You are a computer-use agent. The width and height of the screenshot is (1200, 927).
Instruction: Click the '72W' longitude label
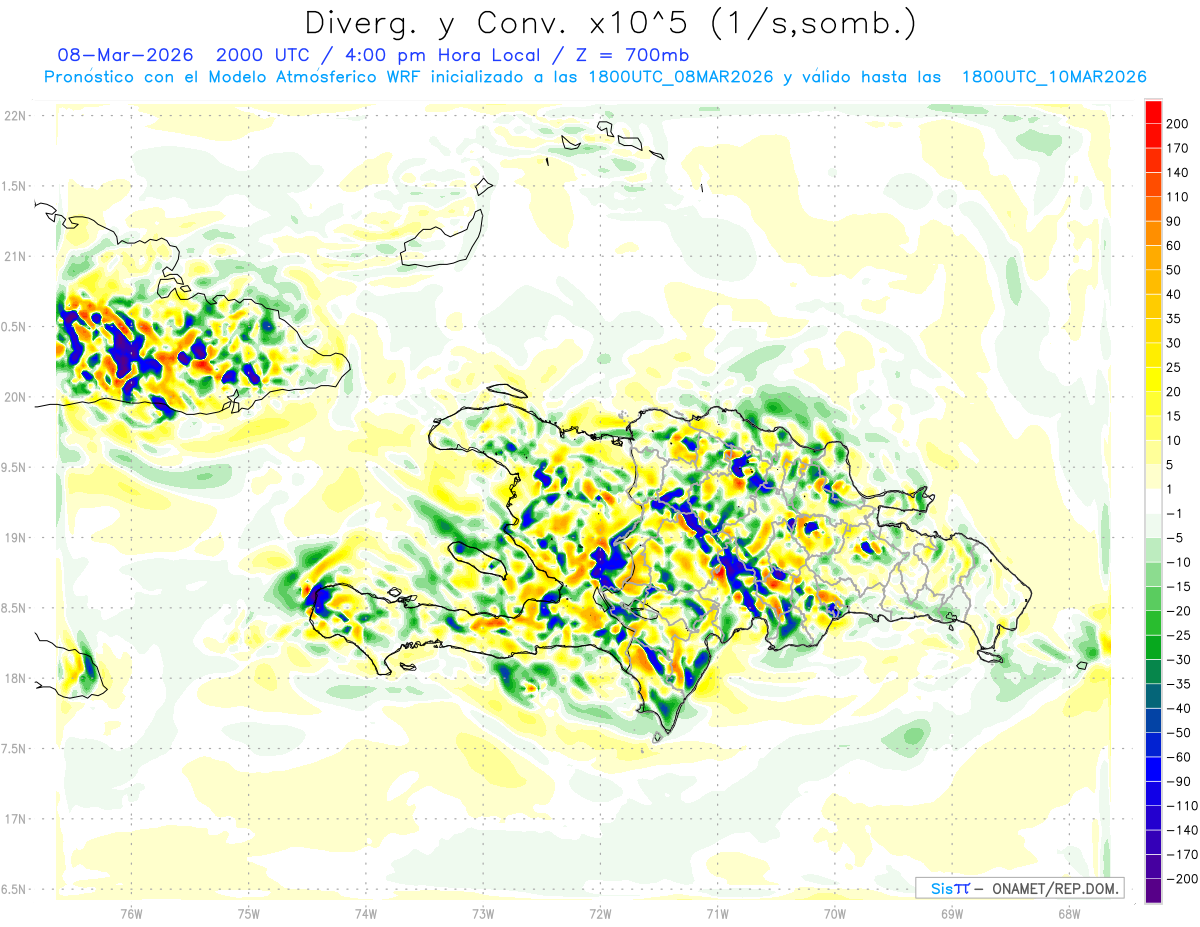pos(600,914)
